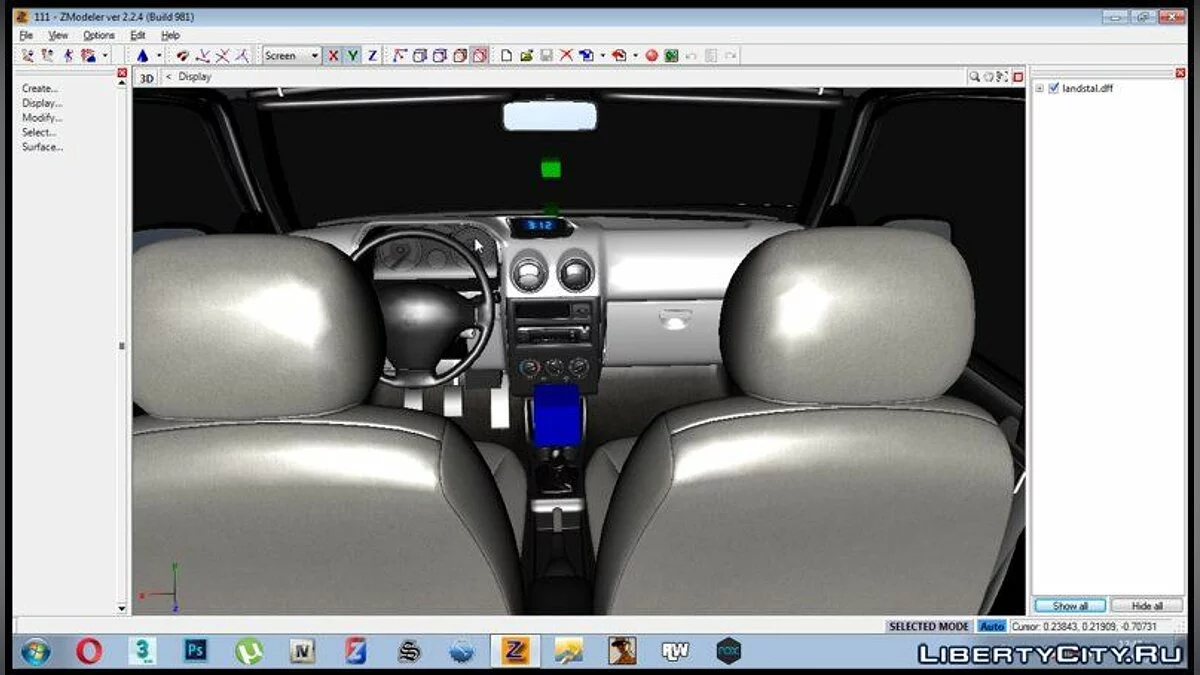Click the red X delete icon in toolbar
This screenshot has height=675, width=1200.
pos(566,56)
